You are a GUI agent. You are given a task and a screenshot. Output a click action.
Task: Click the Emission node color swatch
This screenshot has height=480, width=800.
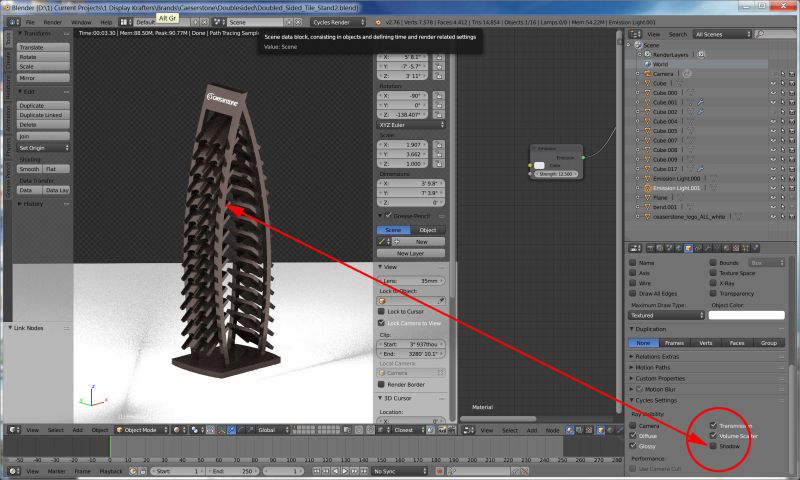539,165
